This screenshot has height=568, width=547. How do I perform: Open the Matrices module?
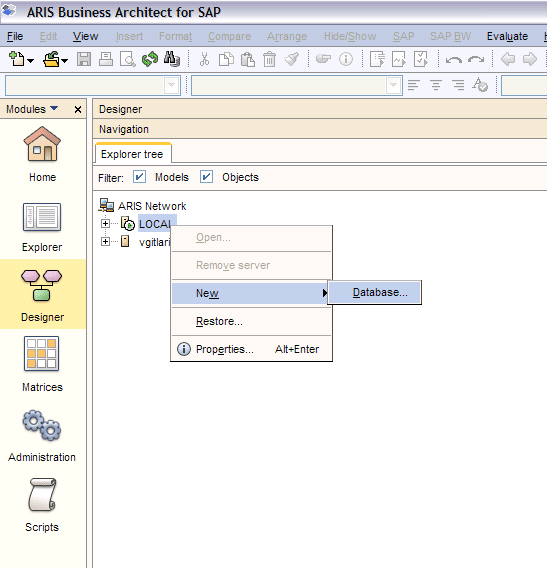pyautogui.click(x=42, y=364)
